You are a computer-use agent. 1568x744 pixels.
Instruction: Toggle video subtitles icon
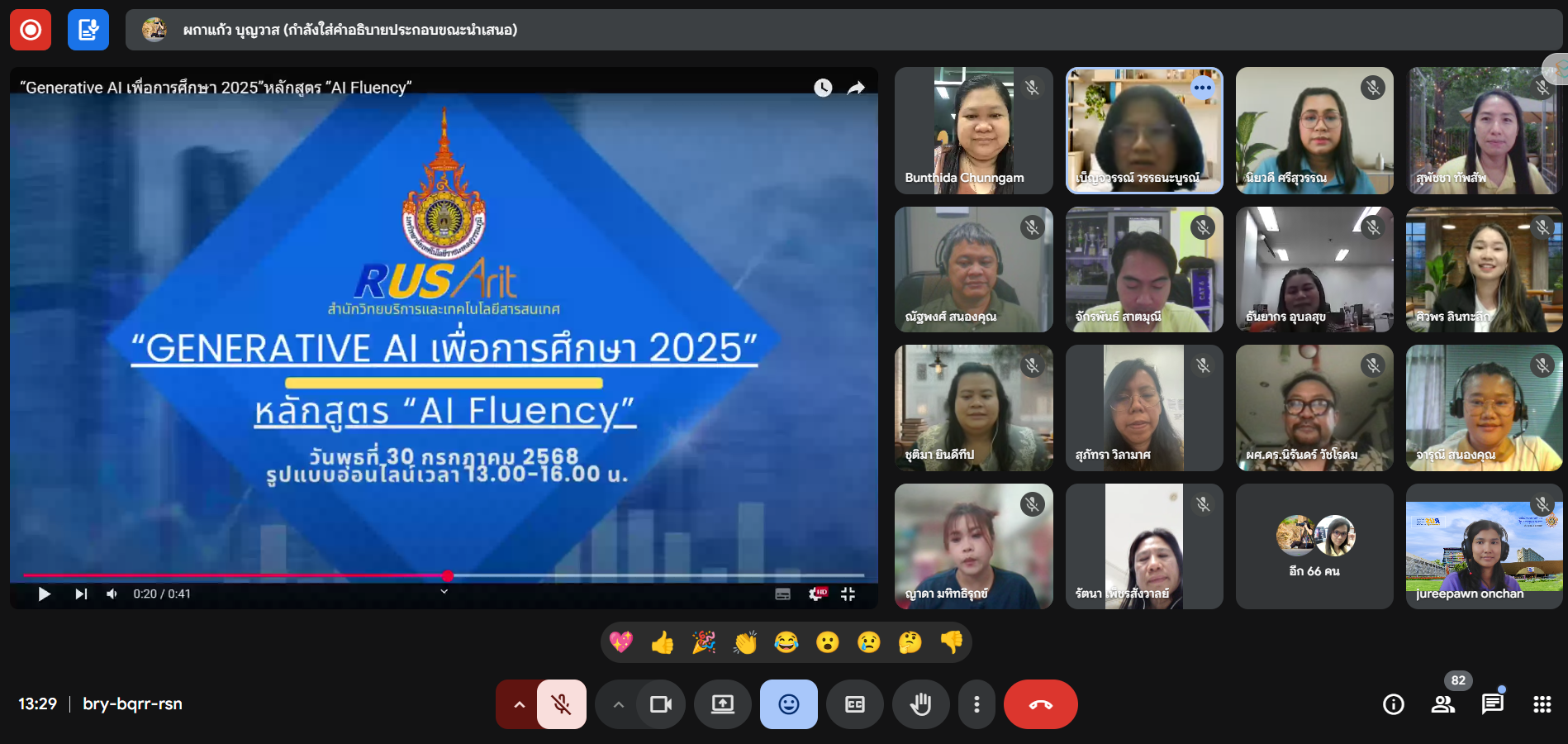782,594
